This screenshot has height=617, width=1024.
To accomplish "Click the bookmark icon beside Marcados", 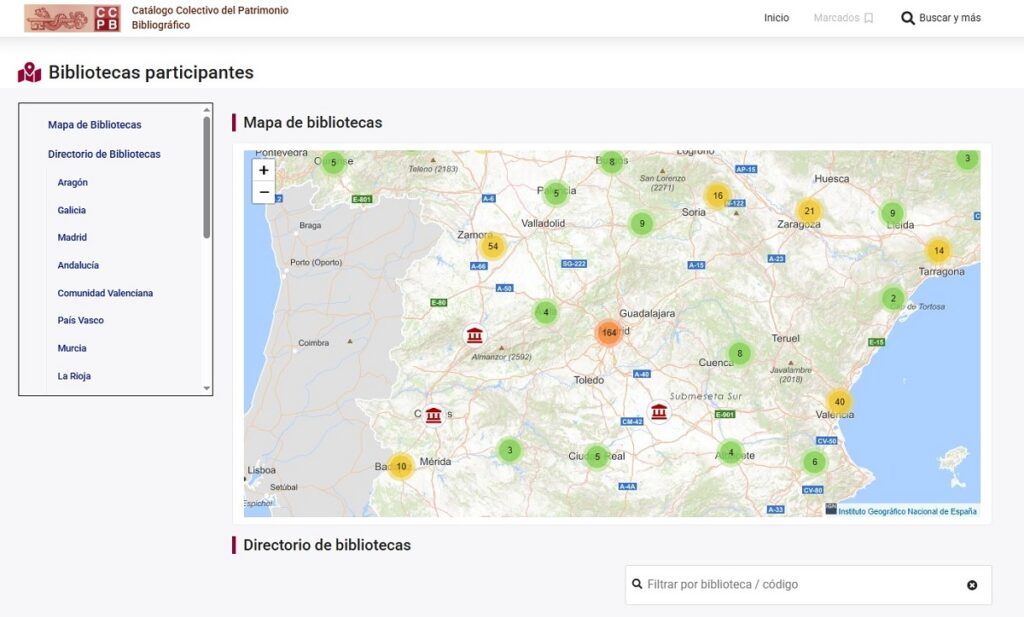I will coord(867,17).
